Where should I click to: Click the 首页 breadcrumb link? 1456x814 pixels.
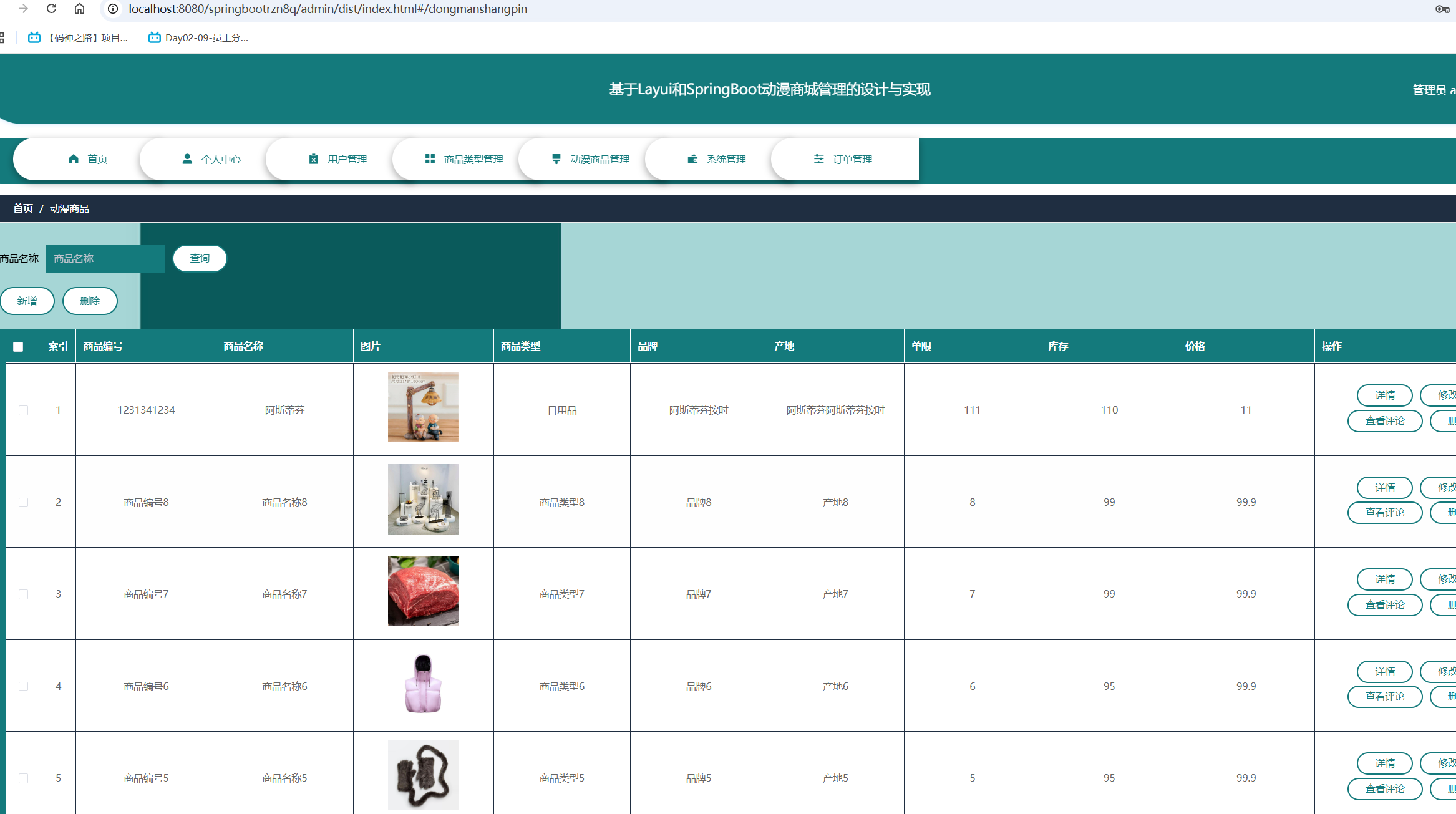(23, 208)
